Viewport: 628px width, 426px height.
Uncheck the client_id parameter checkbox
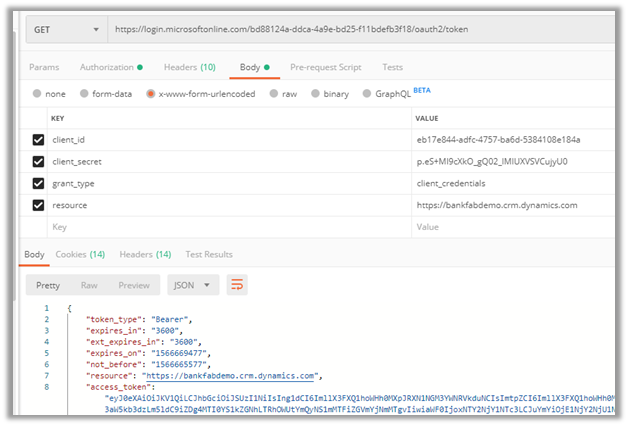[38, 139]
